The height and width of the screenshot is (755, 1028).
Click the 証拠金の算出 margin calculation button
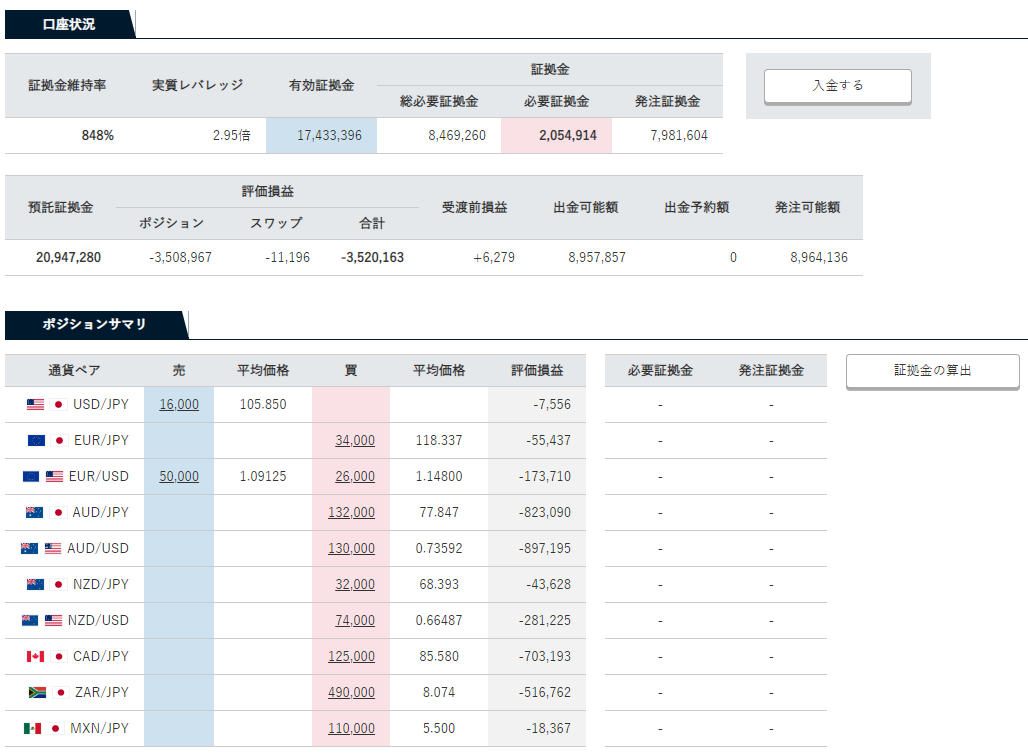point(932,371)
